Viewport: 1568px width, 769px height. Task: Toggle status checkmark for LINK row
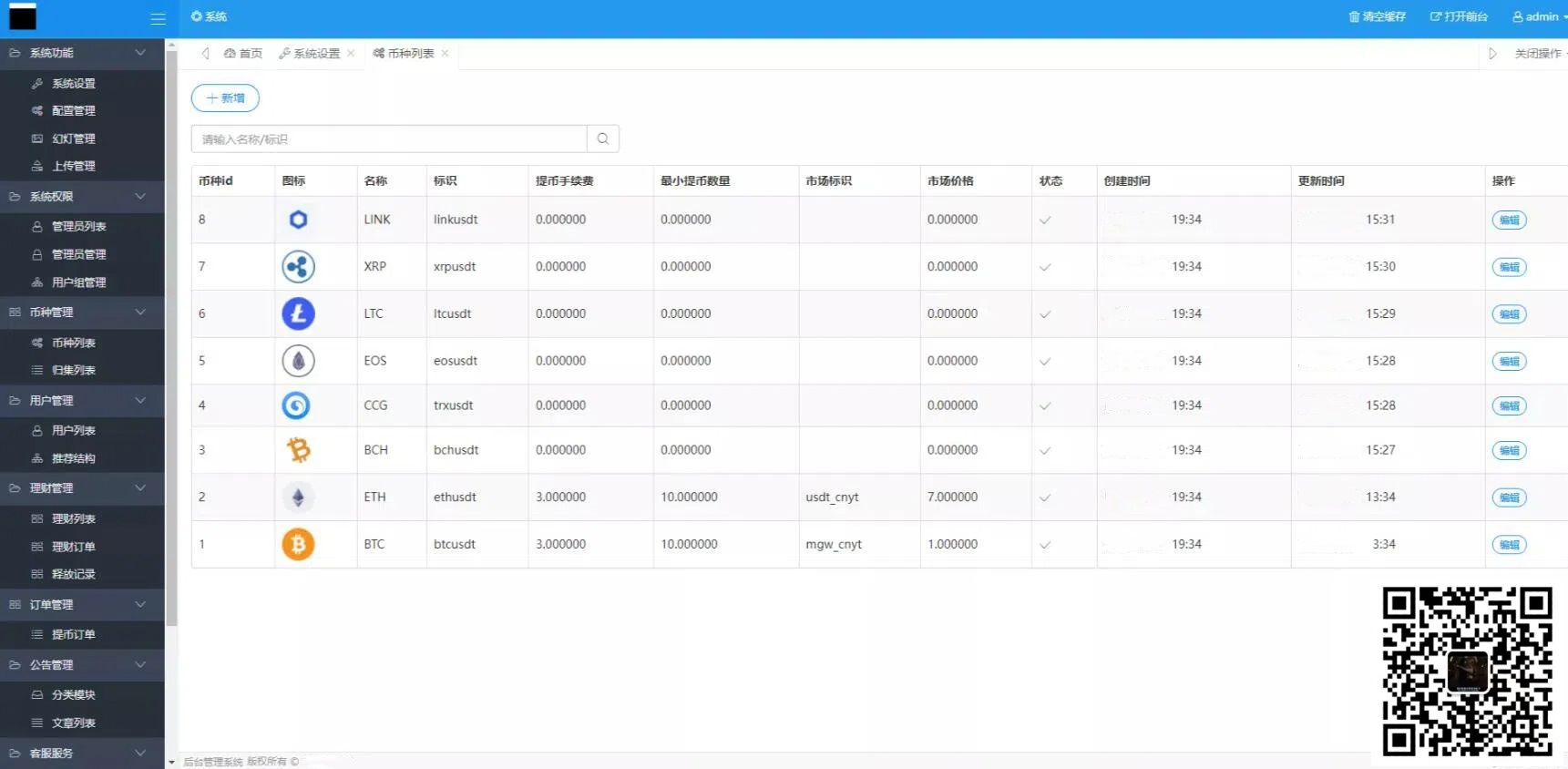click(1045, 220)
